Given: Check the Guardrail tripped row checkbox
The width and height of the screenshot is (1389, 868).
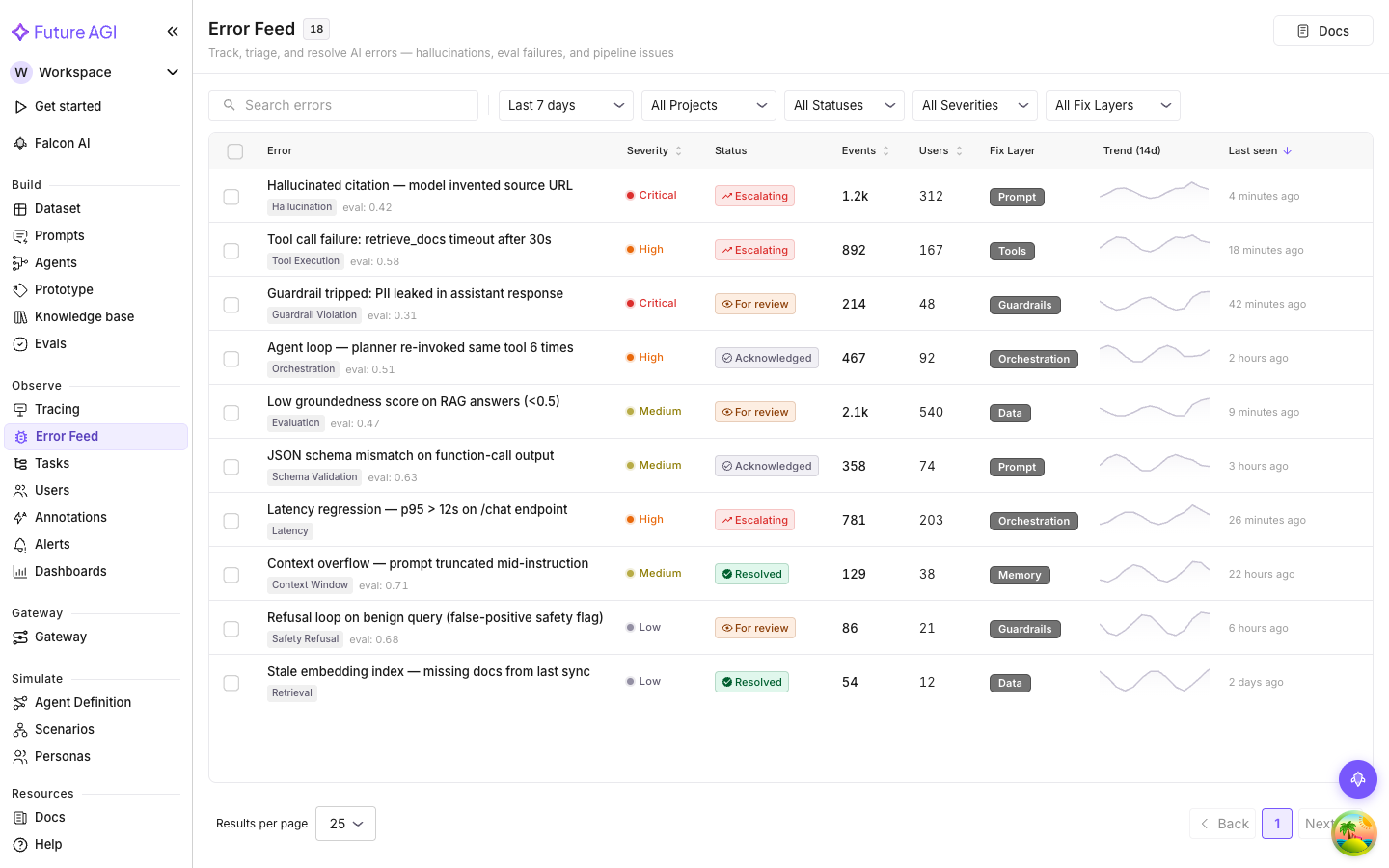Looking at the screenshot, I should tap(231, 305).
